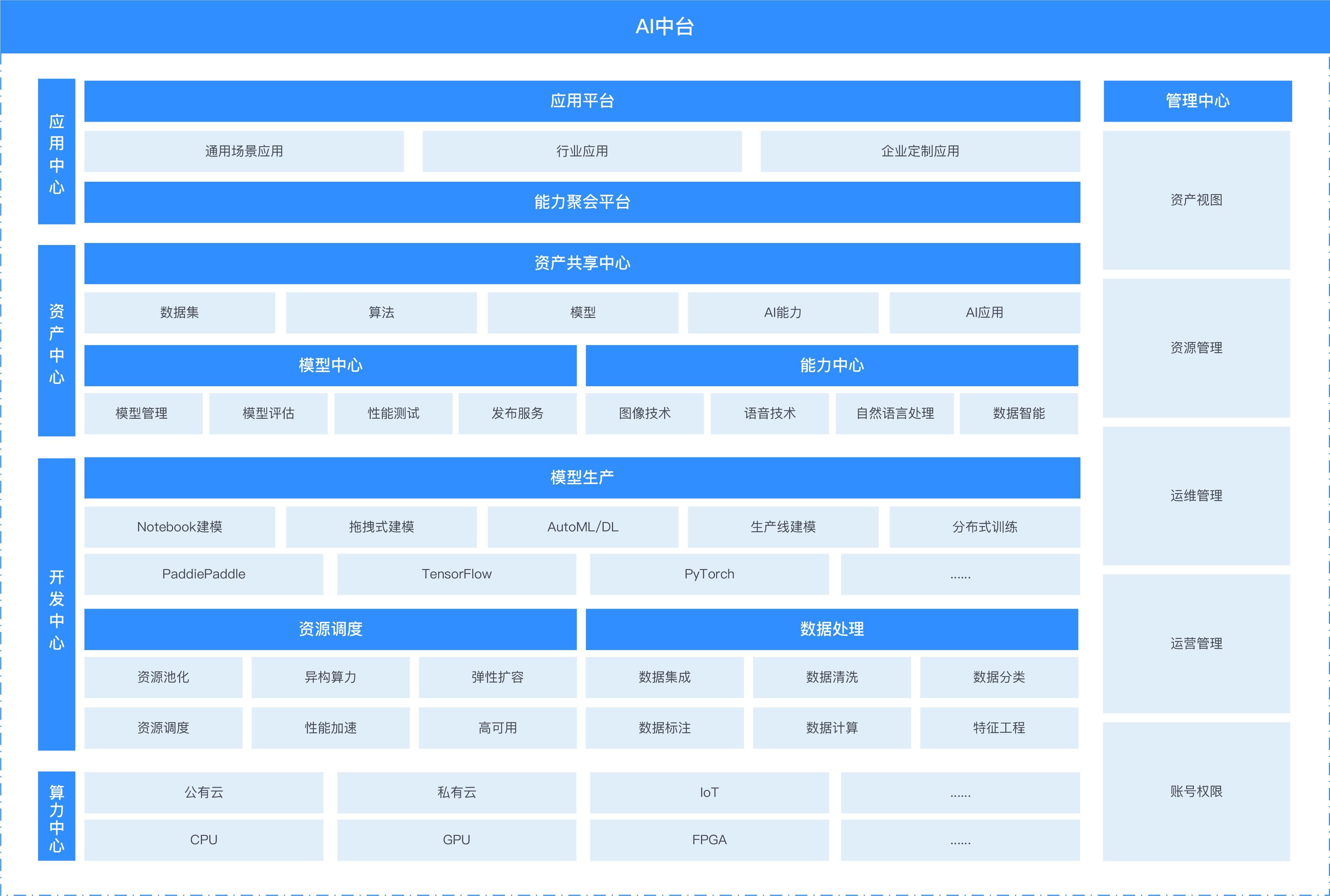Open the 数据集 block
1330x896 pixels.
pos(179,313)
